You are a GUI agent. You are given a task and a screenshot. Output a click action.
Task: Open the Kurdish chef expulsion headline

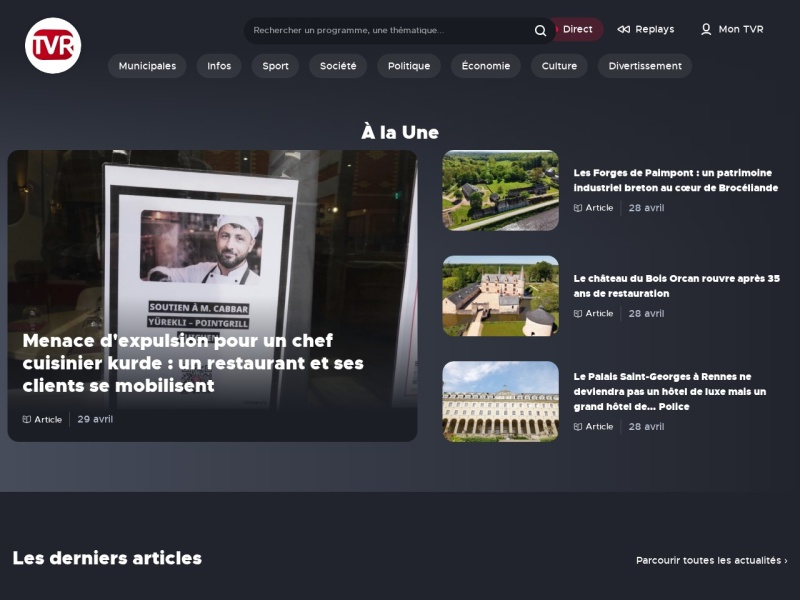(193, 363)
